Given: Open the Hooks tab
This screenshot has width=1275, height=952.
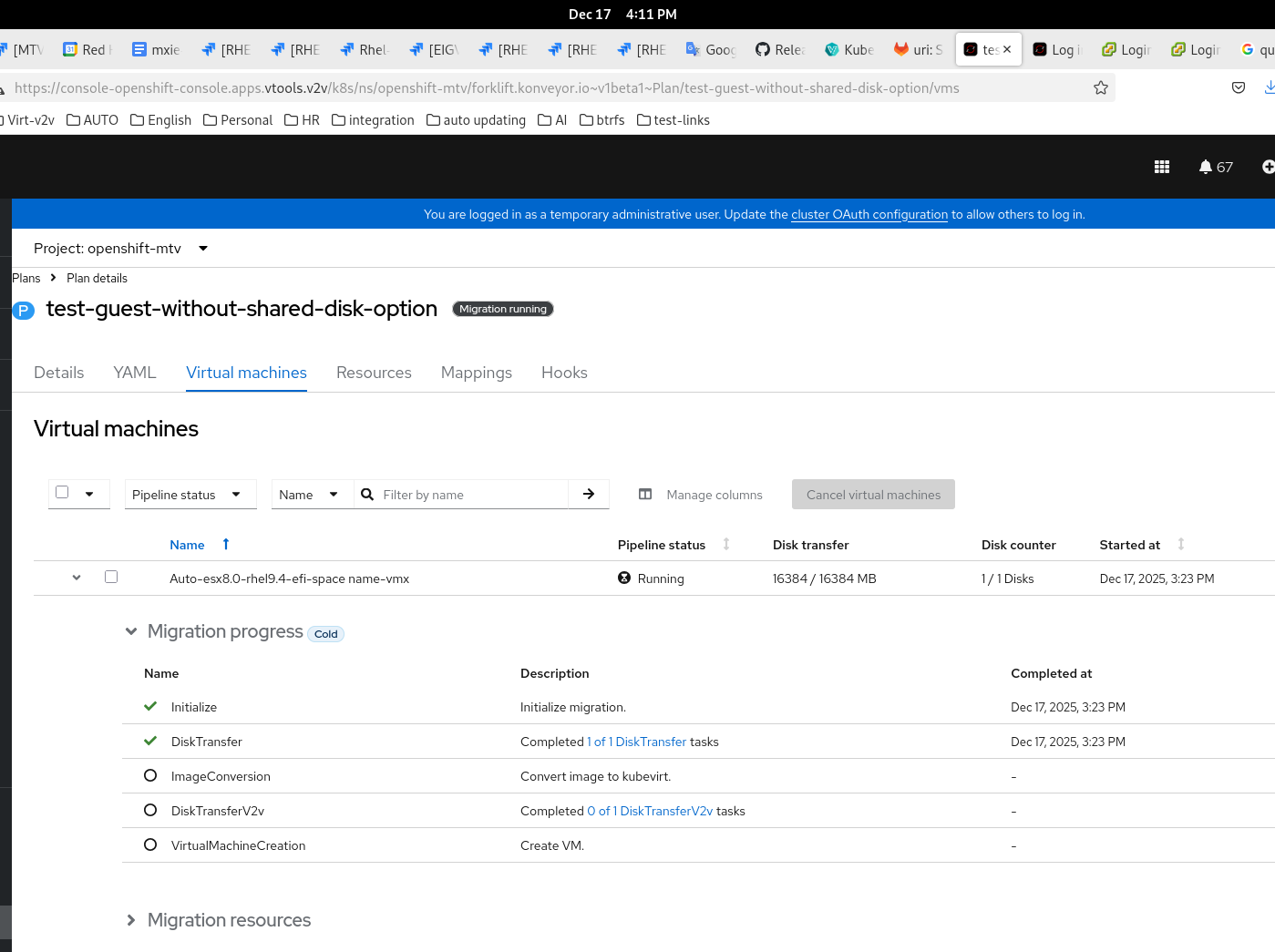Looking at the screenshot, I should click(x=564, y=373).
